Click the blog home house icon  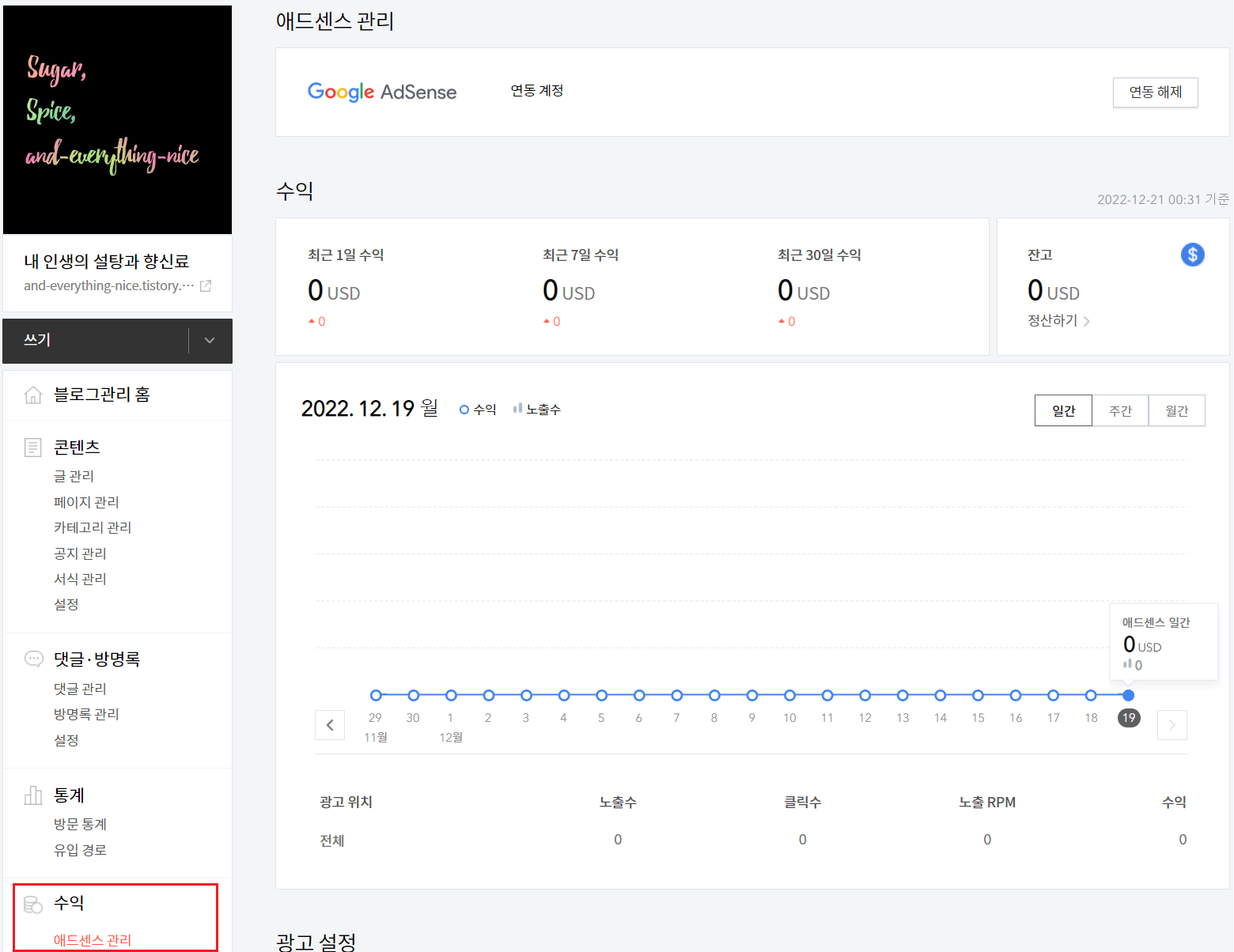pos(33,395)
